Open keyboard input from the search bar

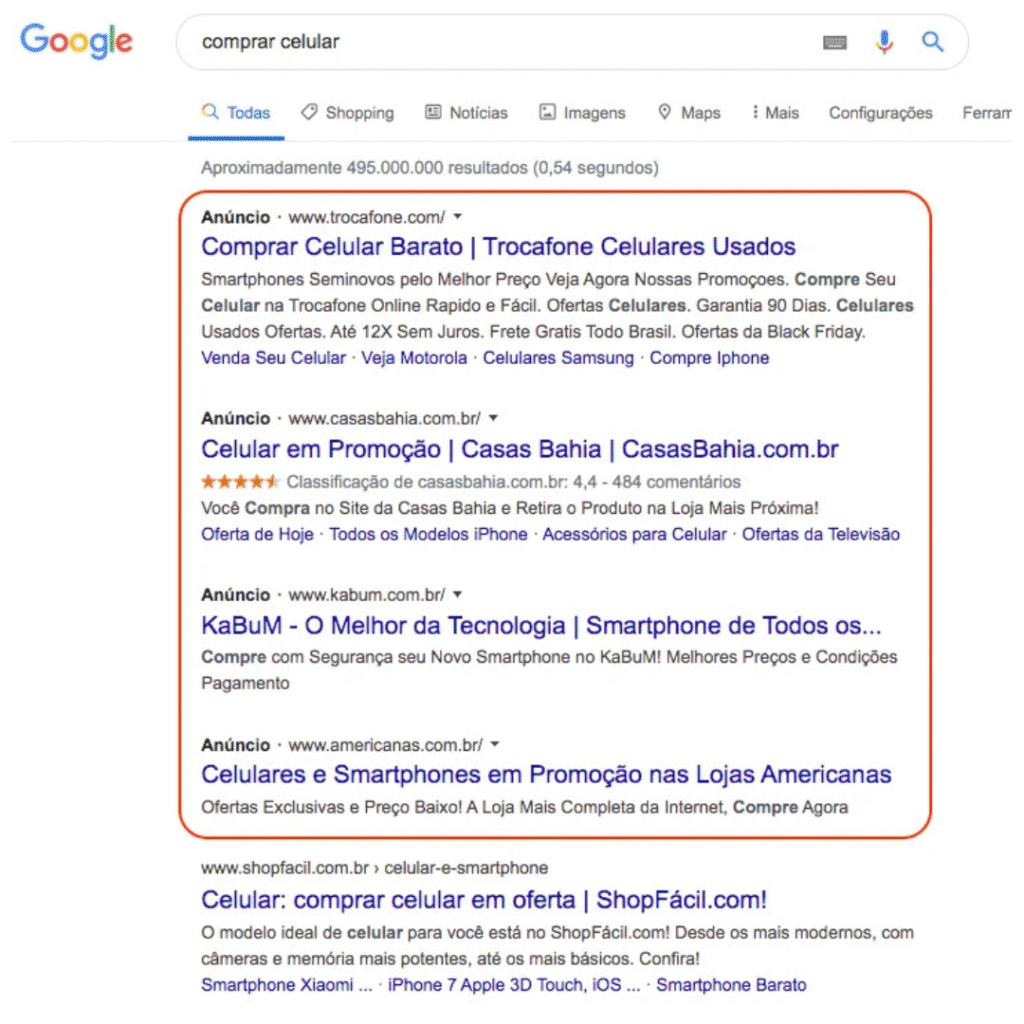coord(835,42)
